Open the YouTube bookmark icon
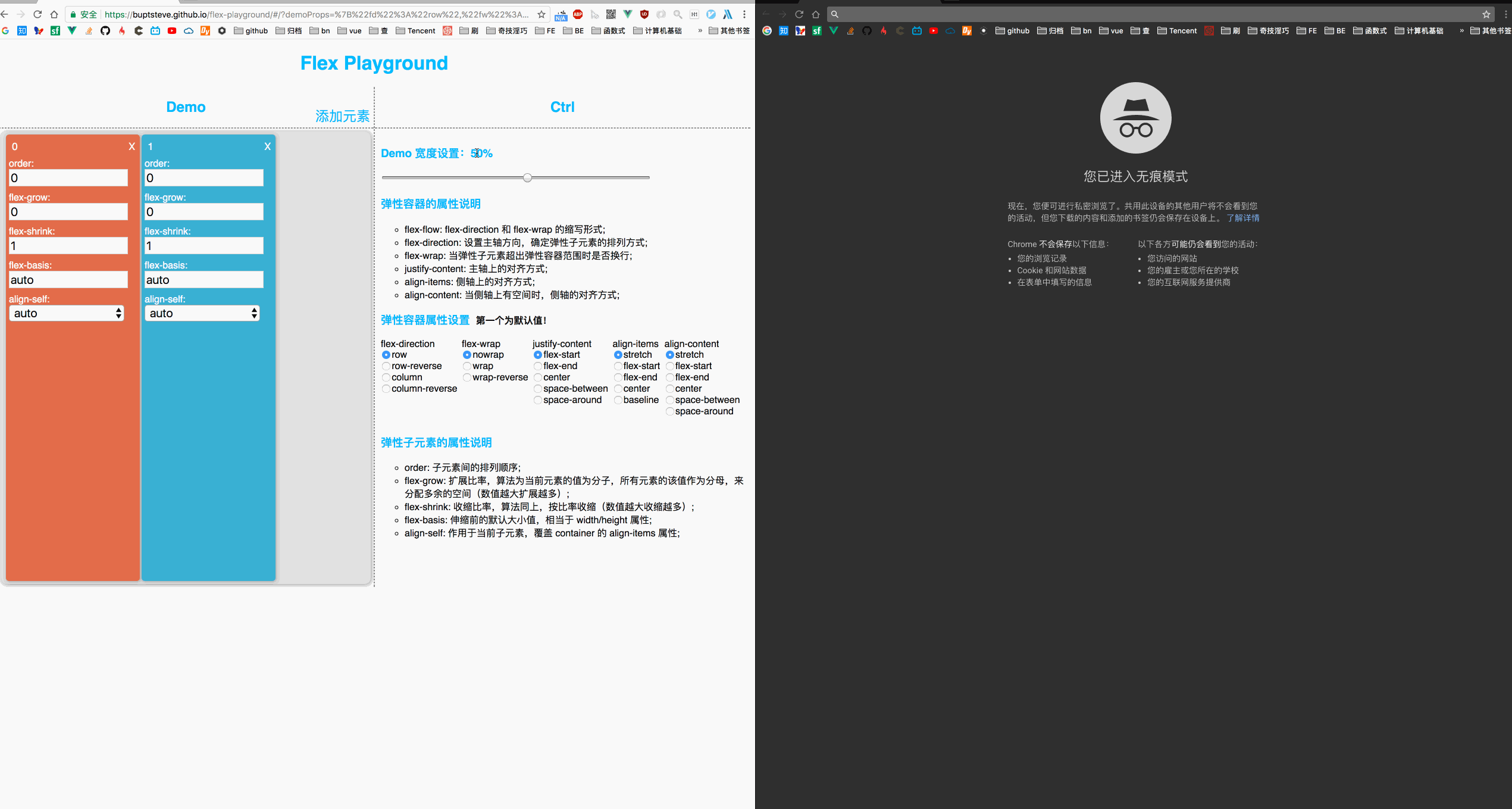1512x809 pixels. [x=172, y=31]
